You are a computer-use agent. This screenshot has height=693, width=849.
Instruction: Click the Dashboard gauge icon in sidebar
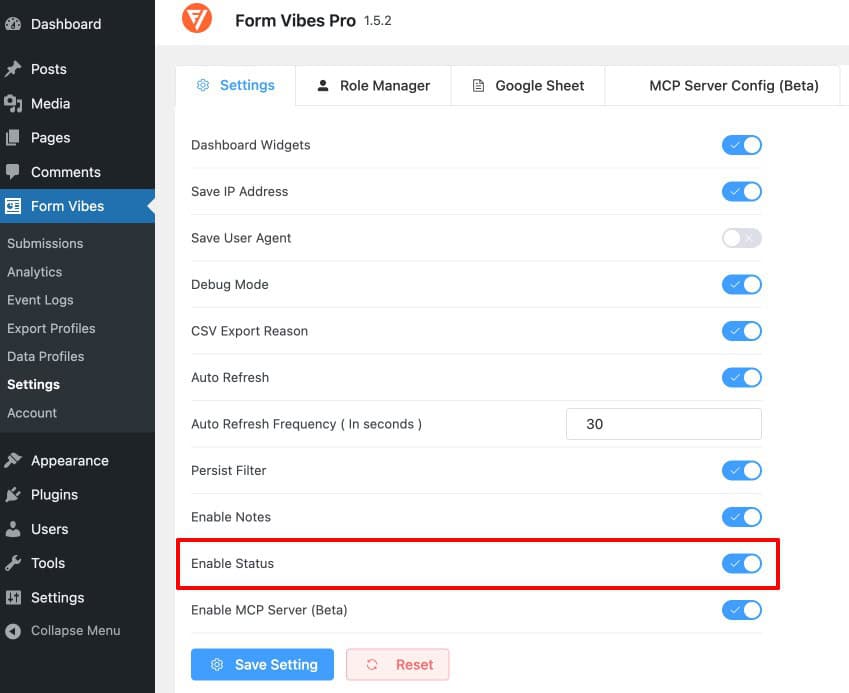(13, 24)
